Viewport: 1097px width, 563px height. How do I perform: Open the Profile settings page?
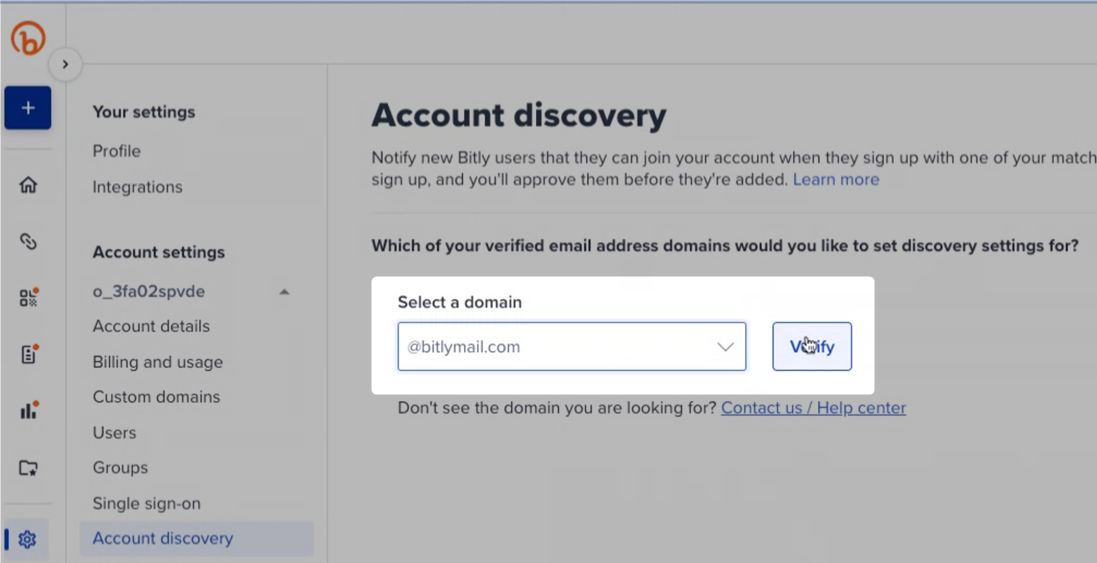pos(117,151)
